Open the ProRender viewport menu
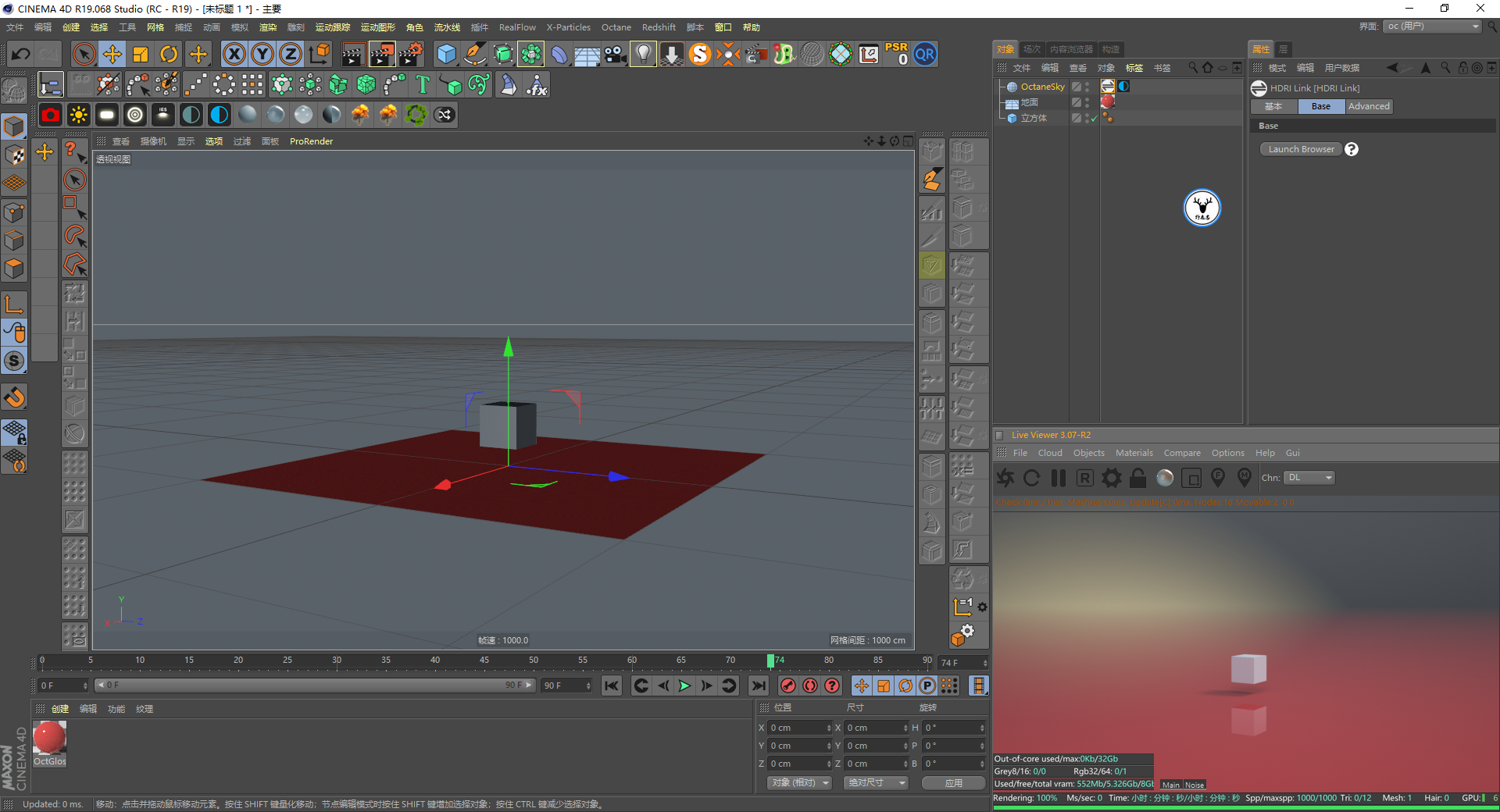 point(311,141)
